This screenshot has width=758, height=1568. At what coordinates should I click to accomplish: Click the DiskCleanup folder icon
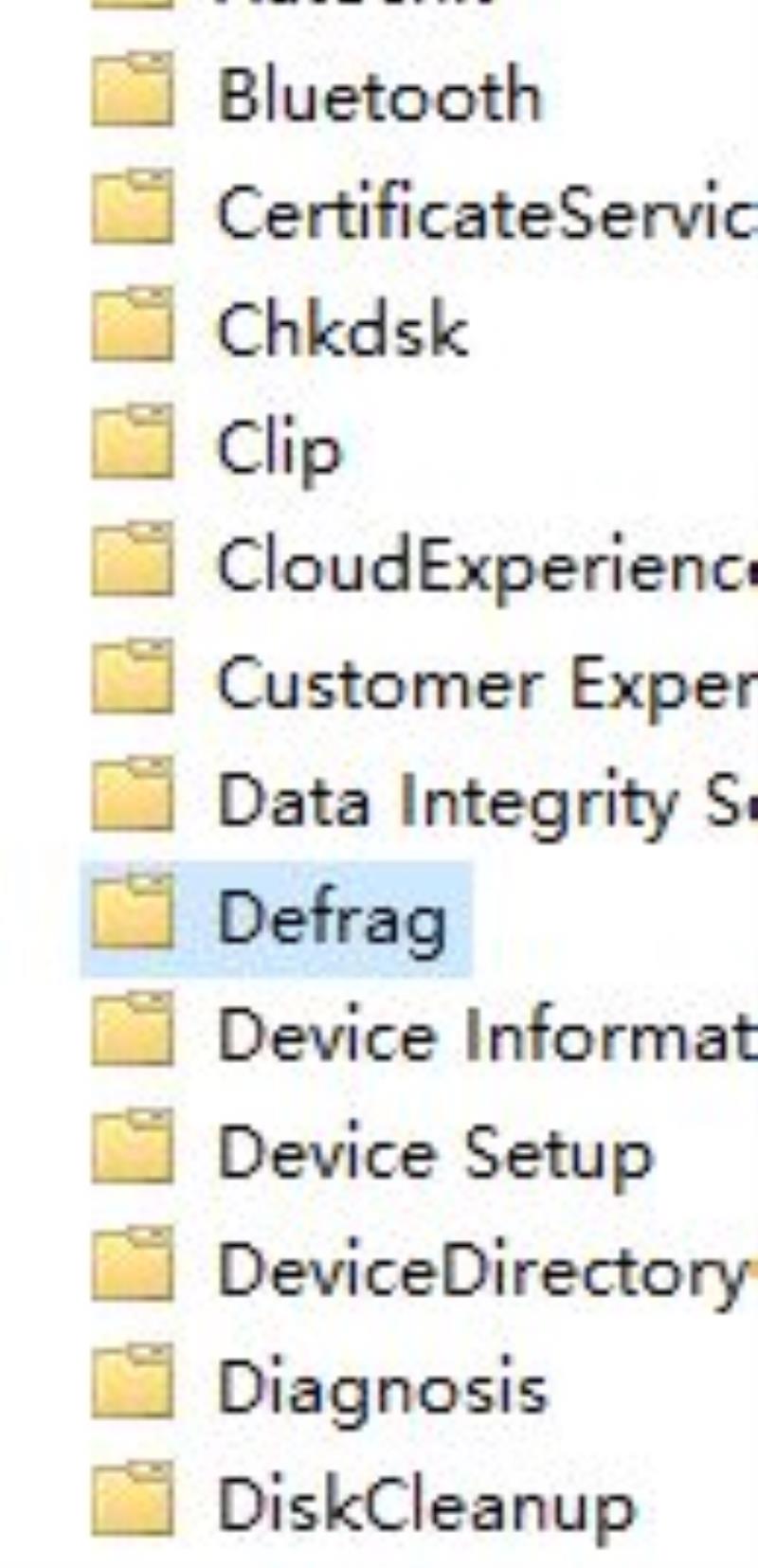(x=133, y=1501)
